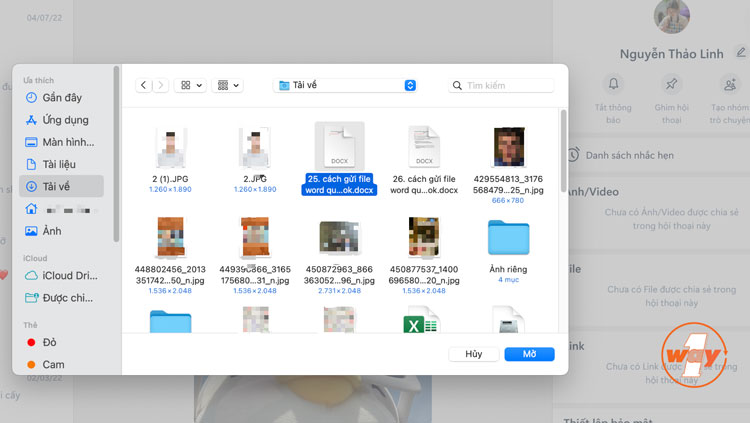The image size is (750, 423).
Task: Open the group-by view dropdown
Action: (x=228, y=85)
